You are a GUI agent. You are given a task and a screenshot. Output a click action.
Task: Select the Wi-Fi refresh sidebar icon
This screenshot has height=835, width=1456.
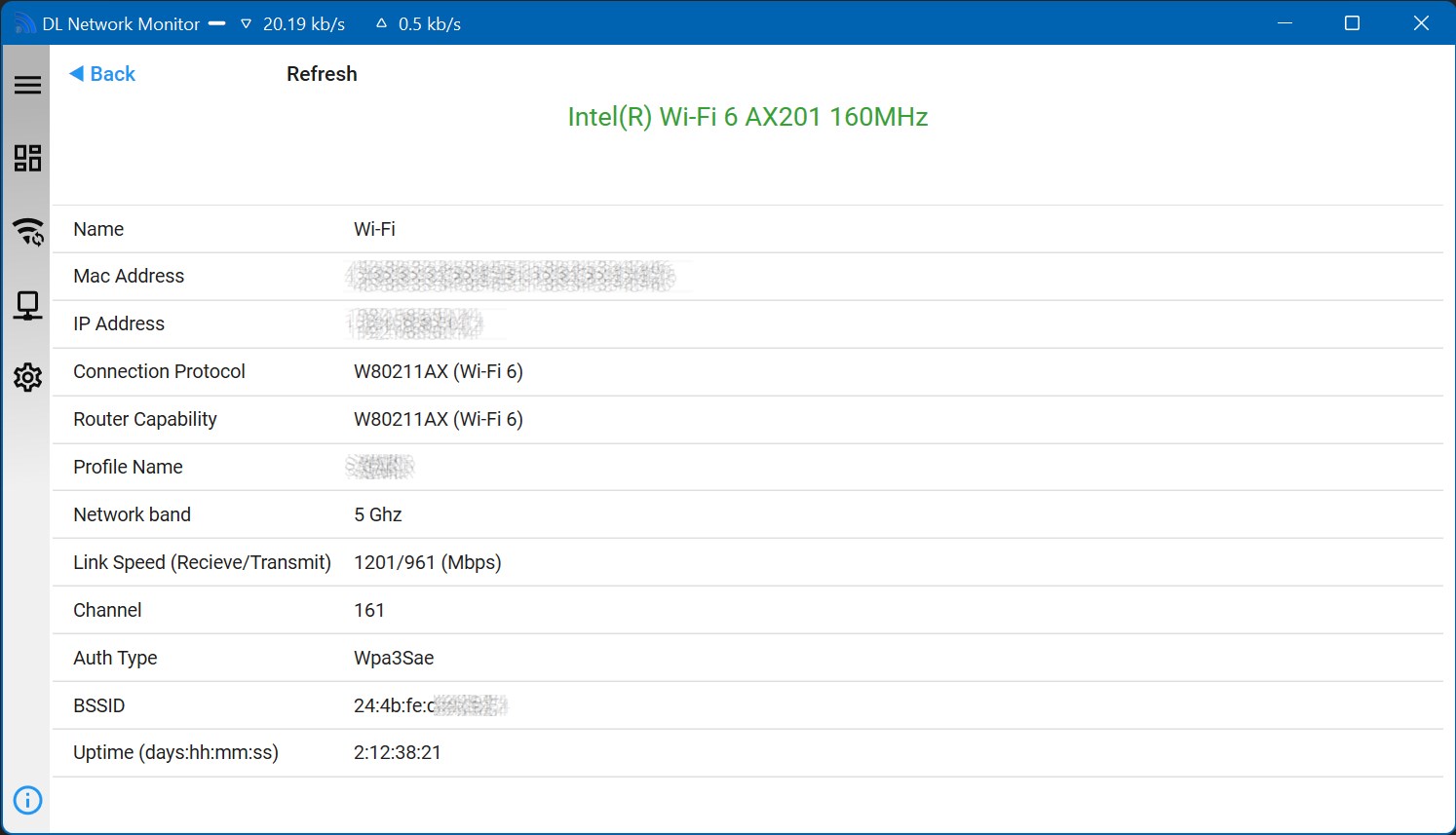[x=27, y=232]
